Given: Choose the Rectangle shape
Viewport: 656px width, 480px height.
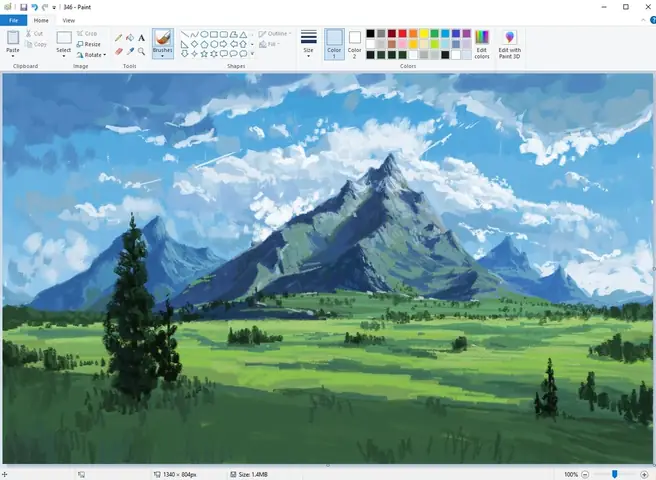Looking at the screenshot, I should click(x=214, y=34).
